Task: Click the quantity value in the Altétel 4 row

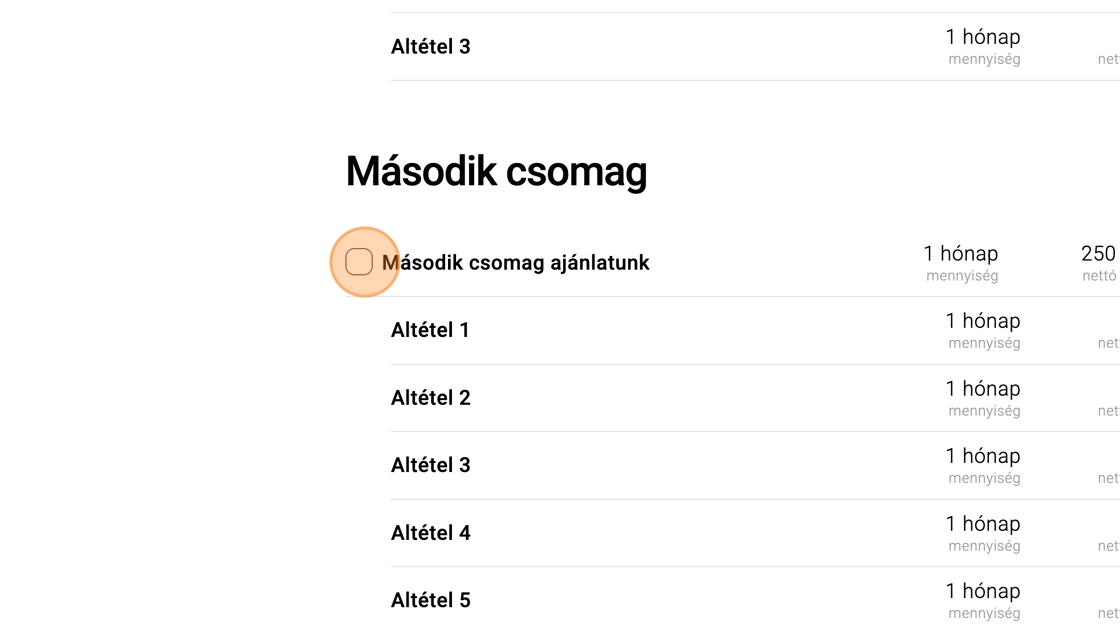Action: pos(982,524)
